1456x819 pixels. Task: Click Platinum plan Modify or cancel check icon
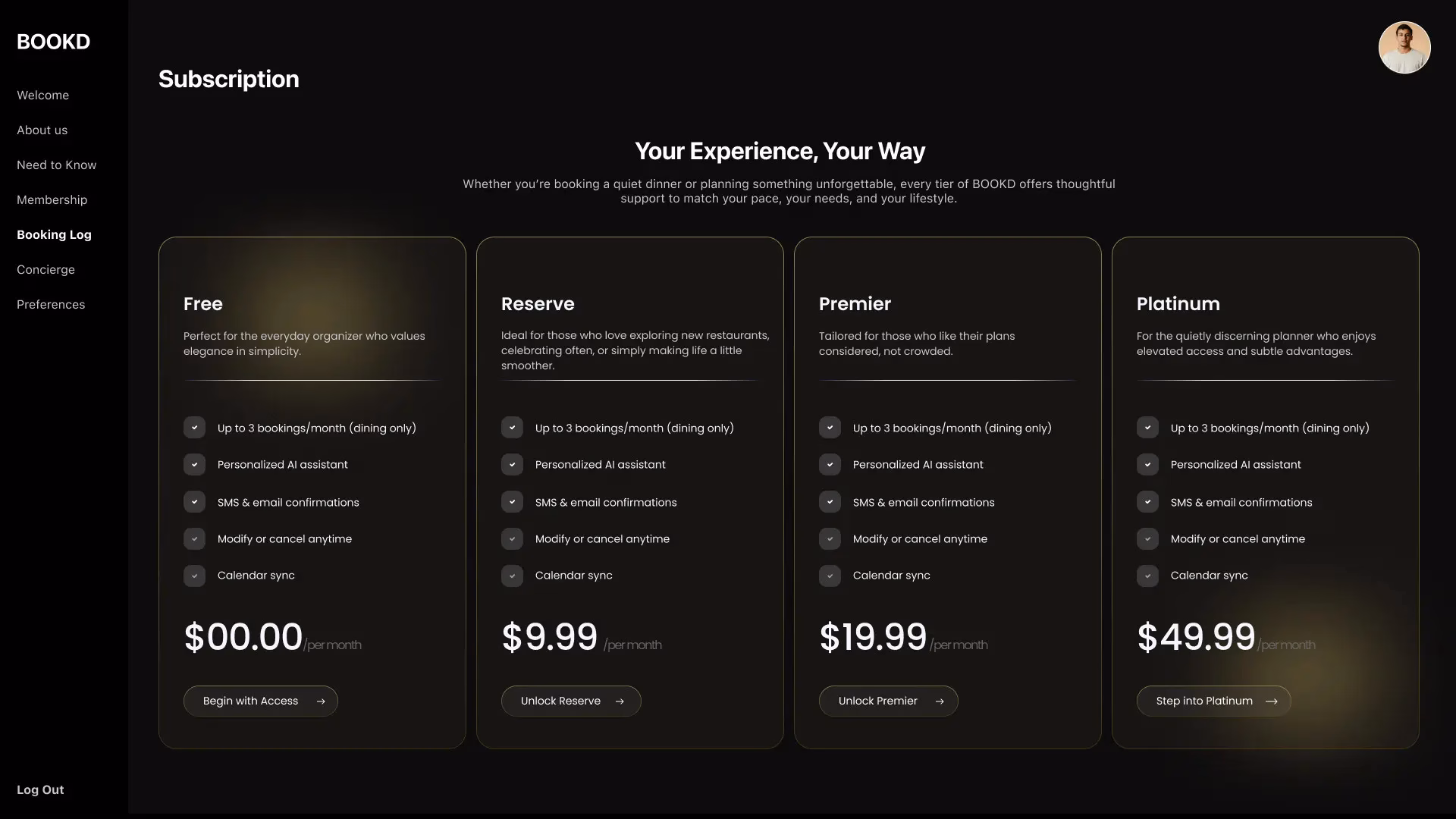pos(1147,539)
